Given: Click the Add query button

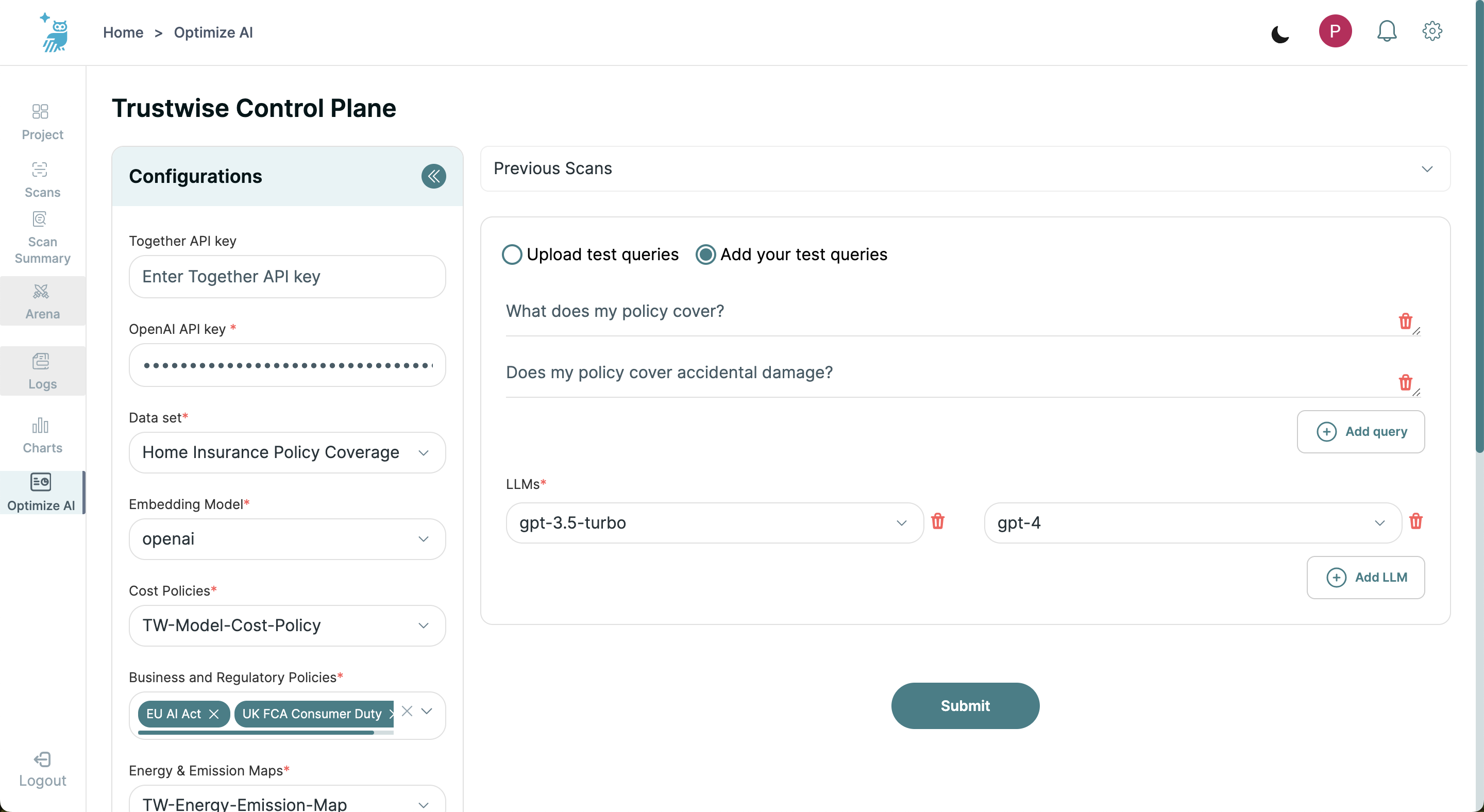Looking at the screenshot, I should click(x=1360, y=431).
